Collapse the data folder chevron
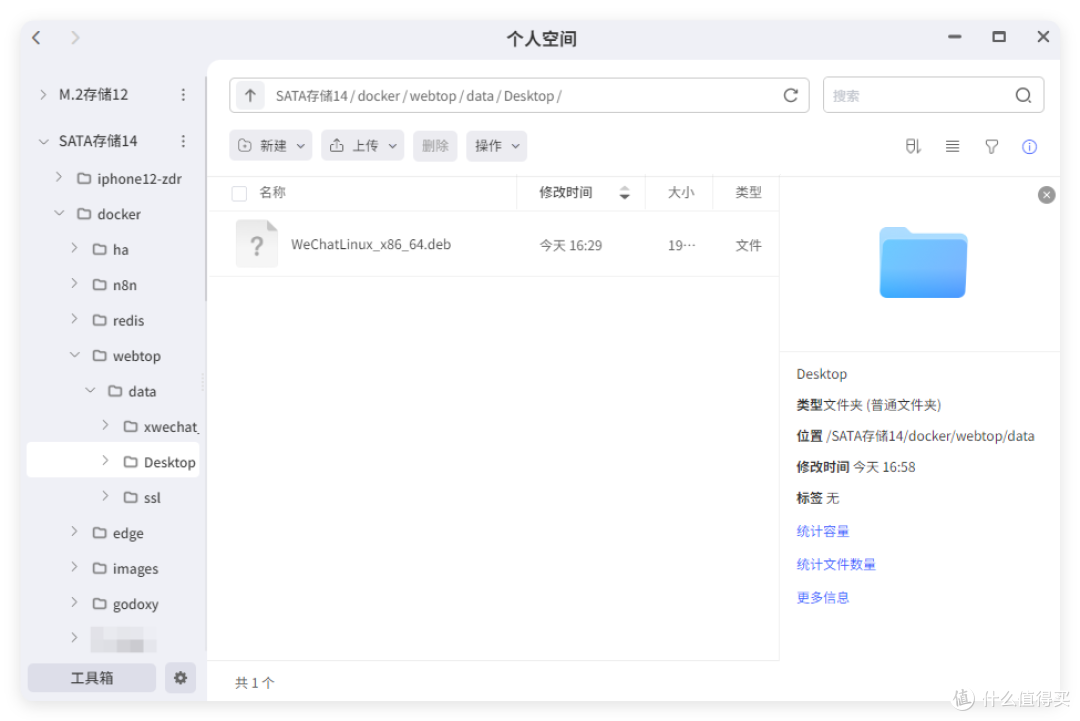Screen dimensions: 1080x721 pyautogui.click(x=90, y=390)
